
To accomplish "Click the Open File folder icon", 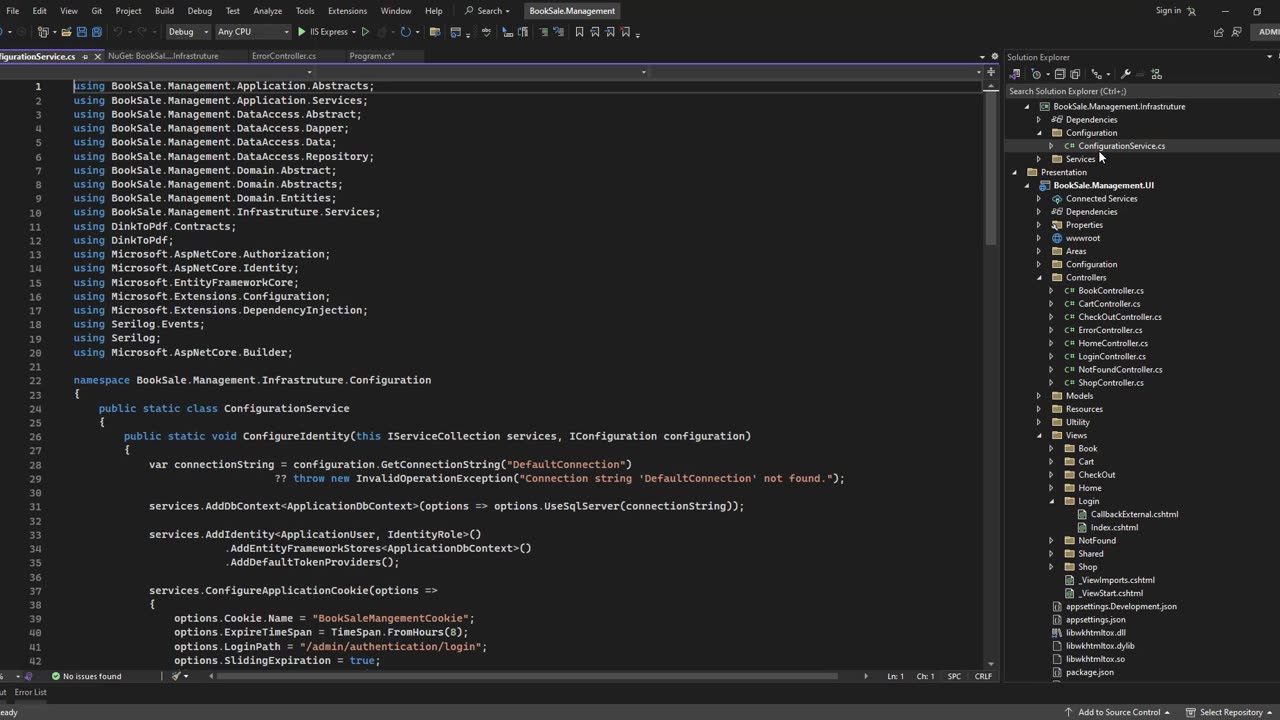I will tap(66, 32).
